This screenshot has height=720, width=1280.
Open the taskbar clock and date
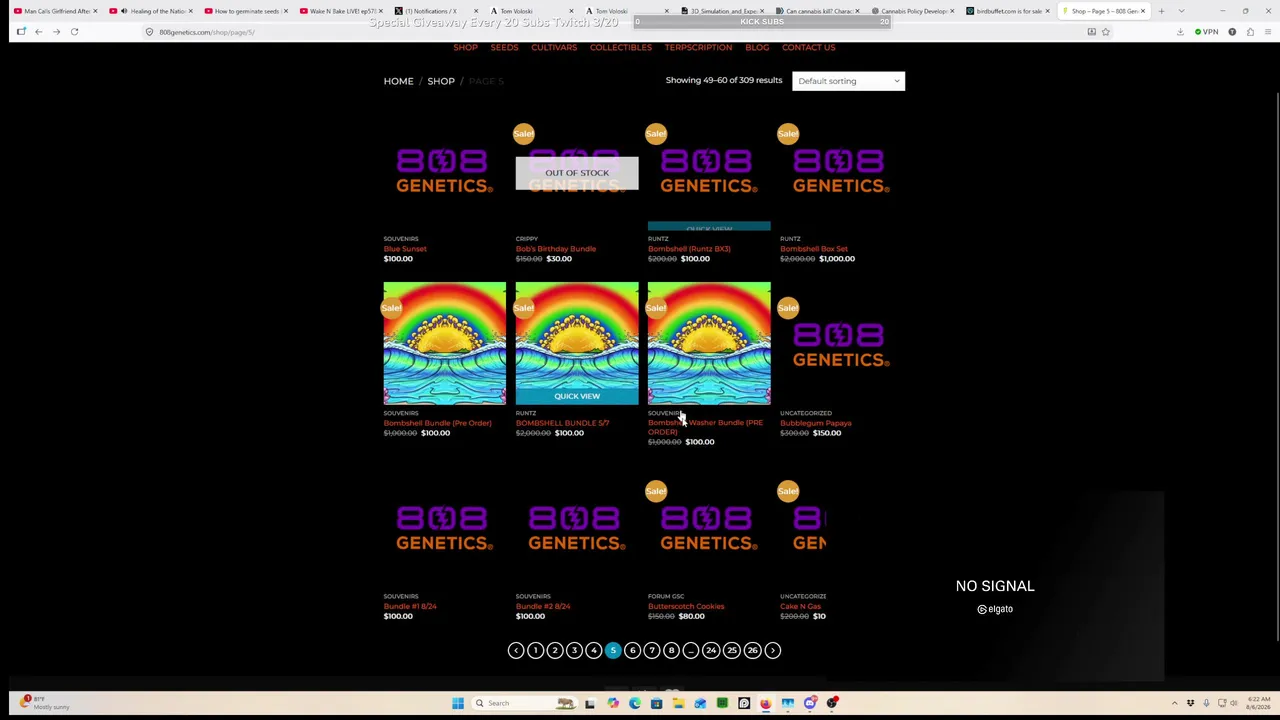pos(1257,703)
